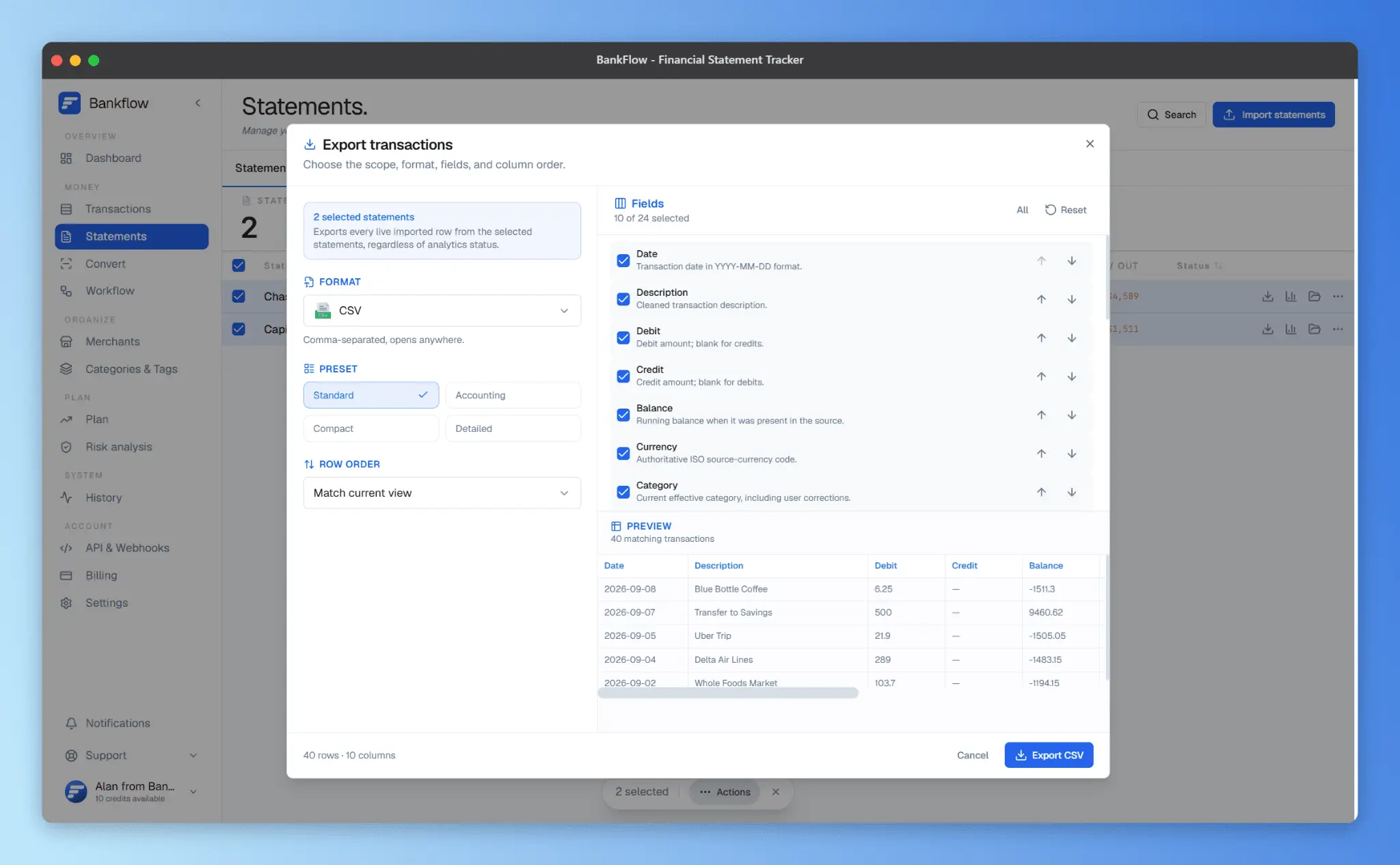Move the Date field down

pyautogui.click(x=1072, y=261)
